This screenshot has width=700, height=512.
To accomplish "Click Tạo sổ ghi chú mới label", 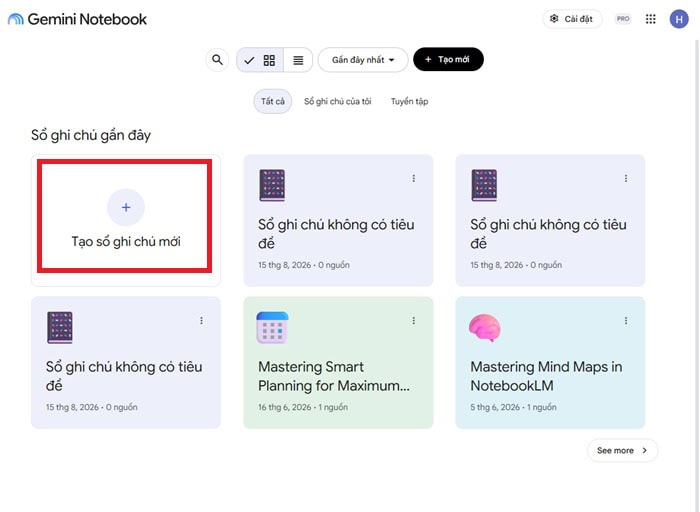I will tap(126, 241).
